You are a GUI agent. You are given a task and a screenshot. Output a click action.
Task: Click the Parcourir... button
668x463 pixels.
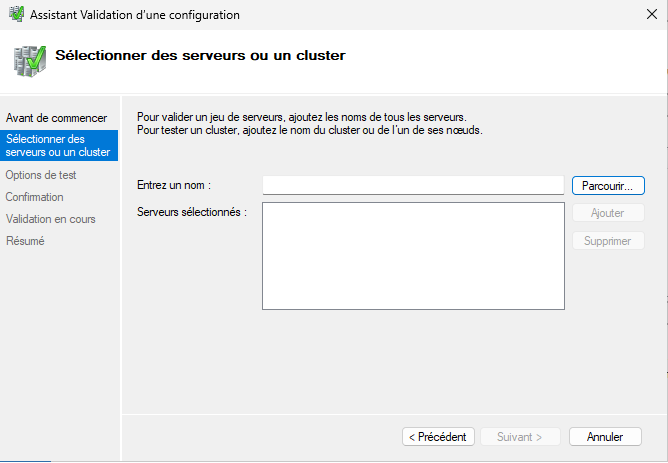click(x=608, y=185)
